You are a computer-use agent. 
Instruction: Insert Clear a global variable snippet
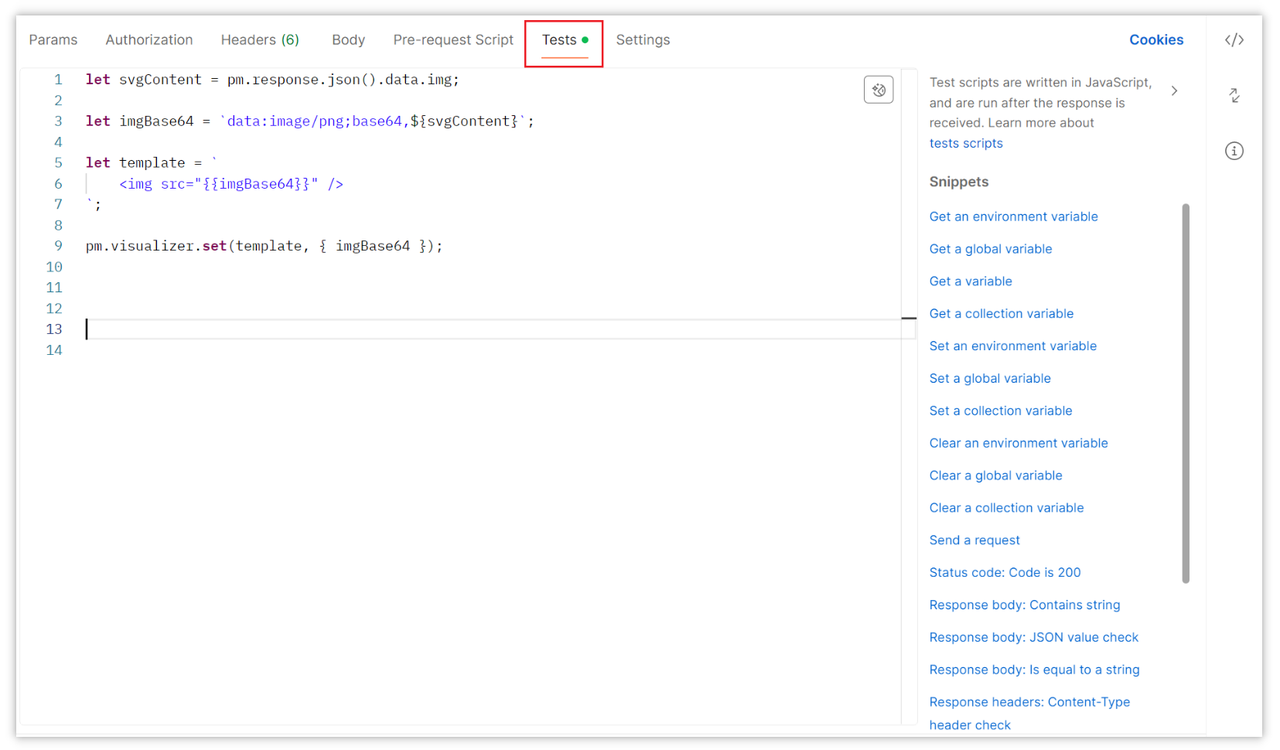click(x=995, y=475)
